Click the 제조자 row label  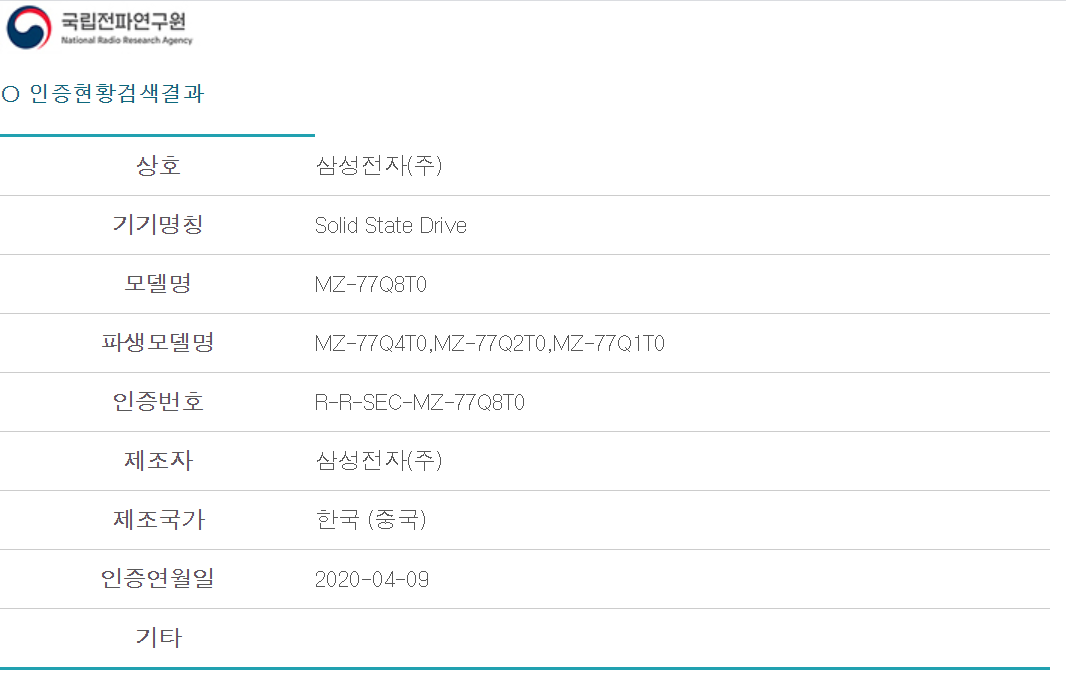[158, 461]
